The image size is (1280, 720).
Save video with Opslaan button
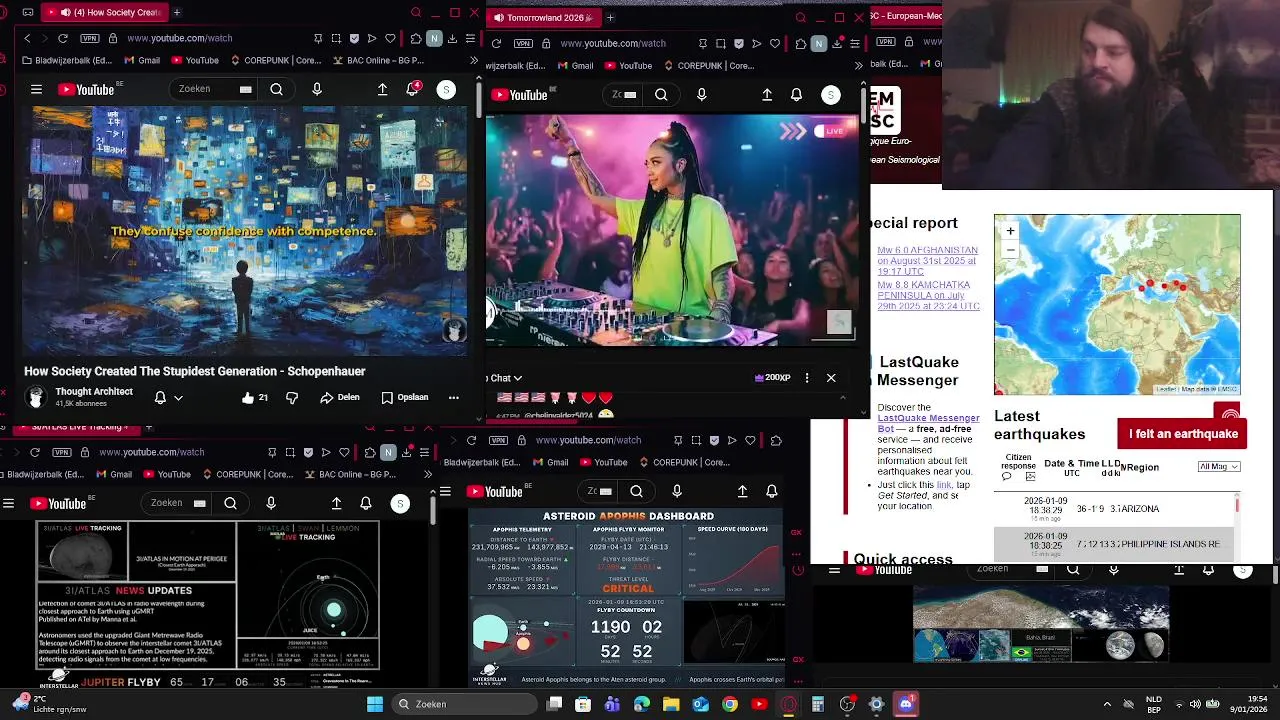(x=405, y=397)
